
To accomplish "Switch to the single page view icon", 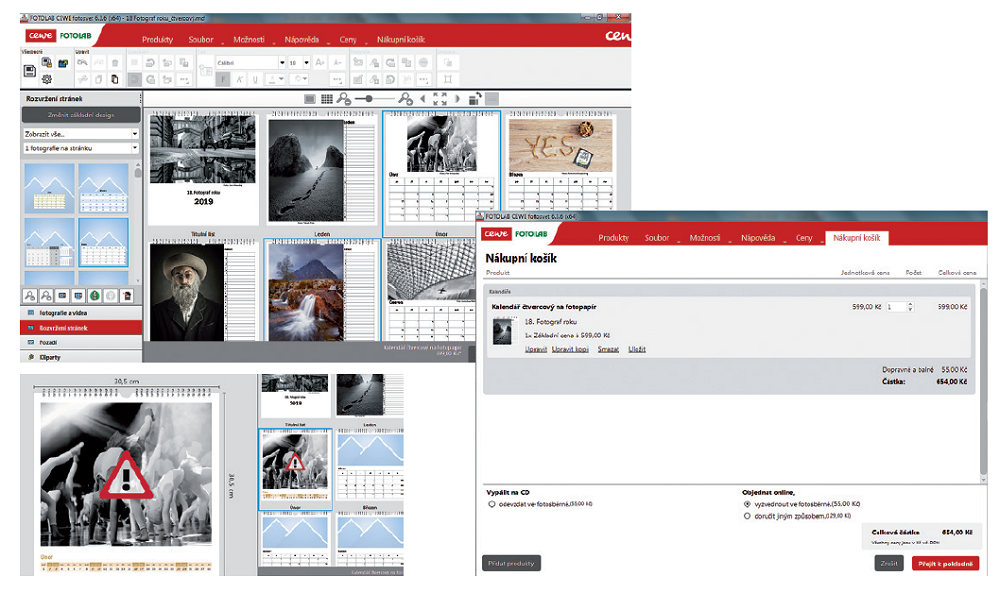I will [310, 99].
